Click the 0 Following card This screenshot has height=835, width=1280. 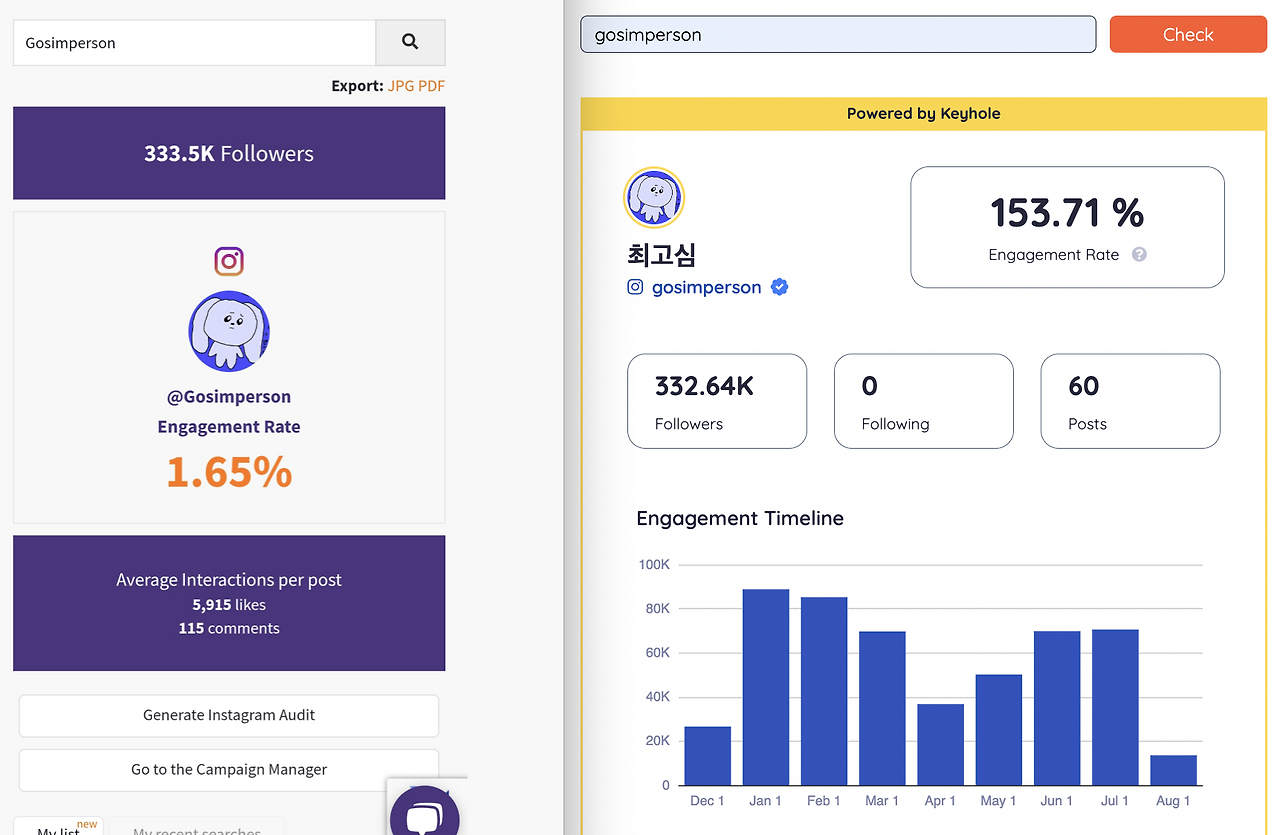pyautogui.click(x=924, y=401)
